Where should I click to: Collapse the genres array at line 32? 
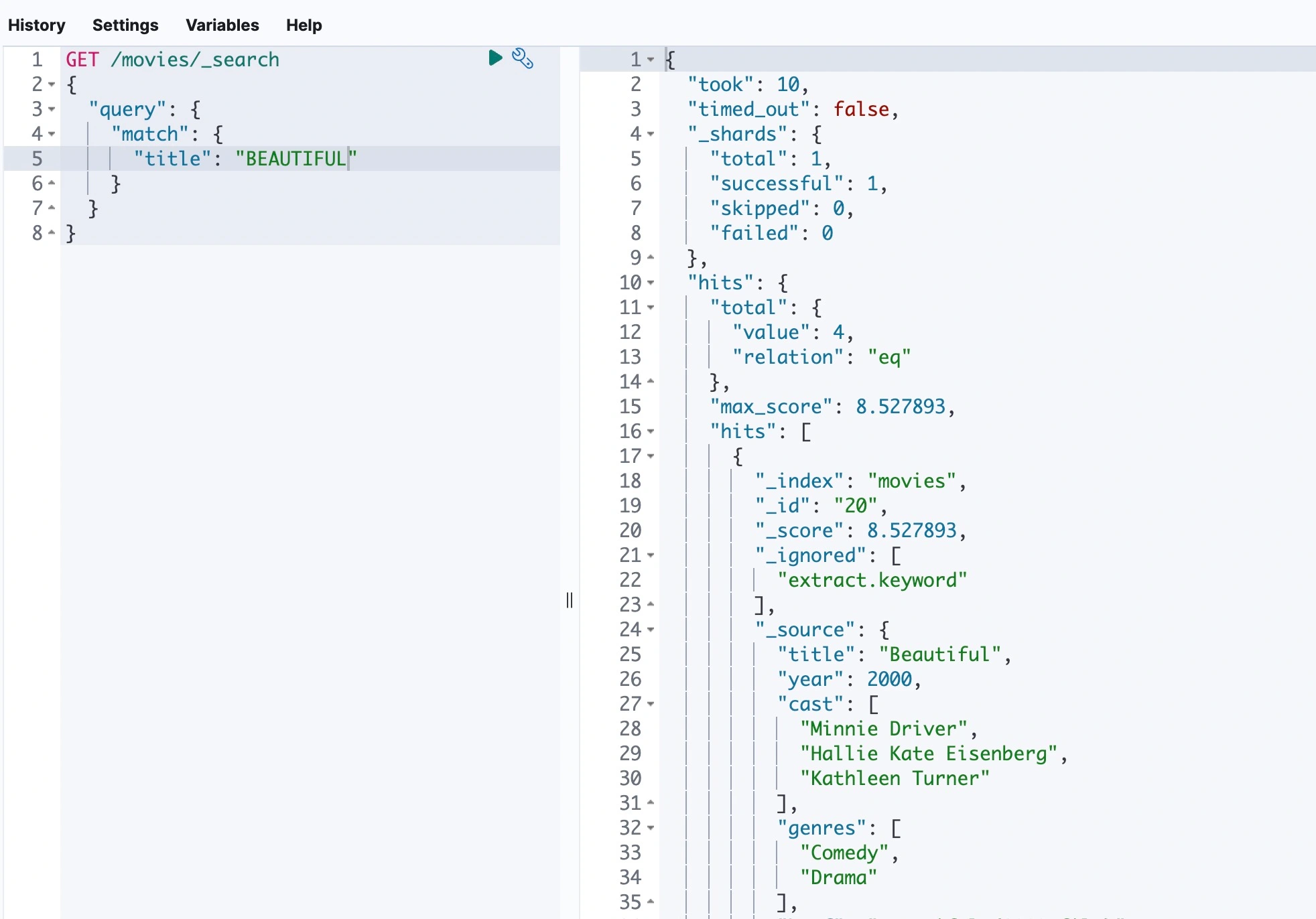[x=651, y=828]
